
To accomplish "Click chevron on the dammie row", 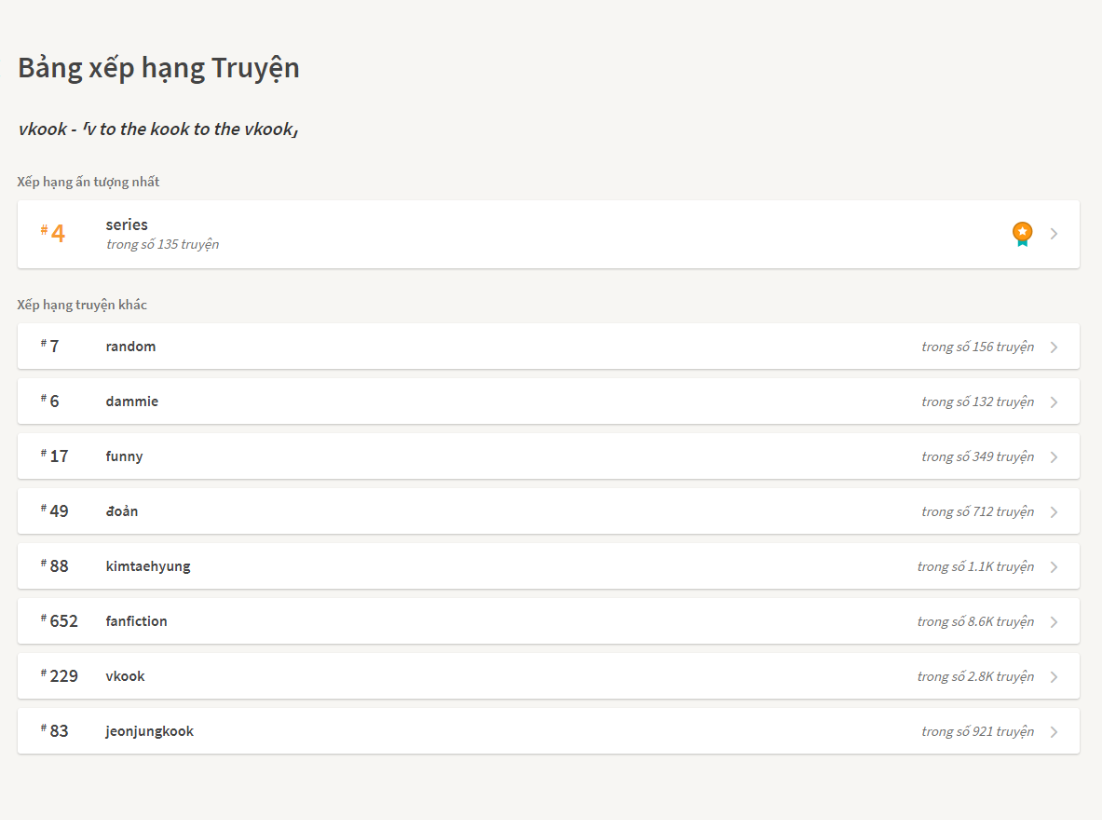I will (1054, 402).
